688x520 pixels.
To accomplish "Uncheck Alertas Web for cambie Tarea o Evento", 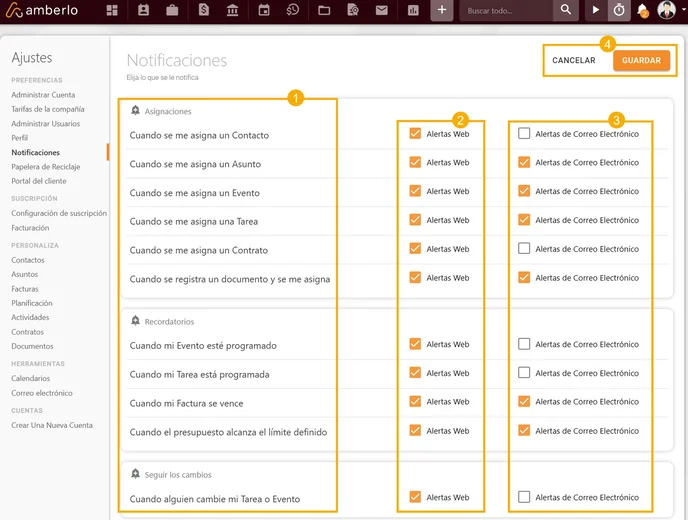I will click(x=415, y=497).
